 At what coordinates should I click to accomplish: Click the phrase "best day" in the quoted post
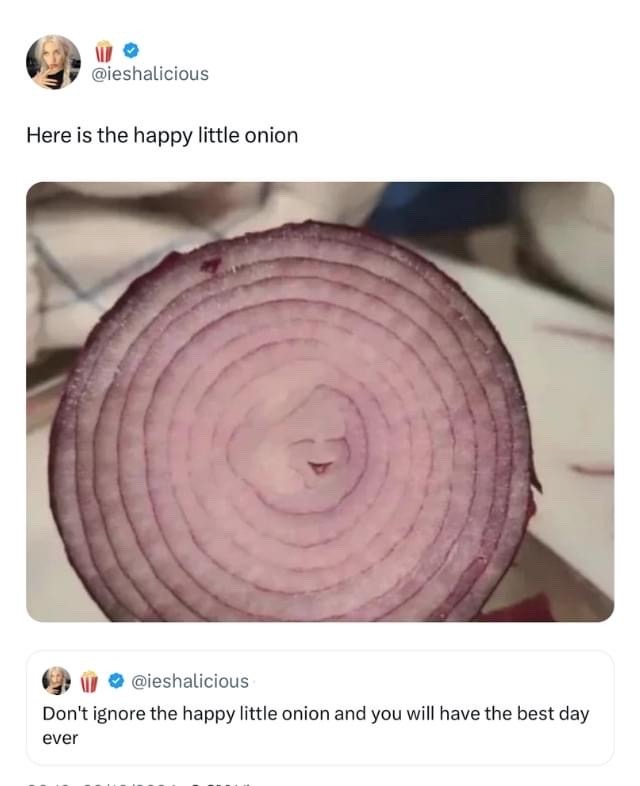(x=520, y=714)
